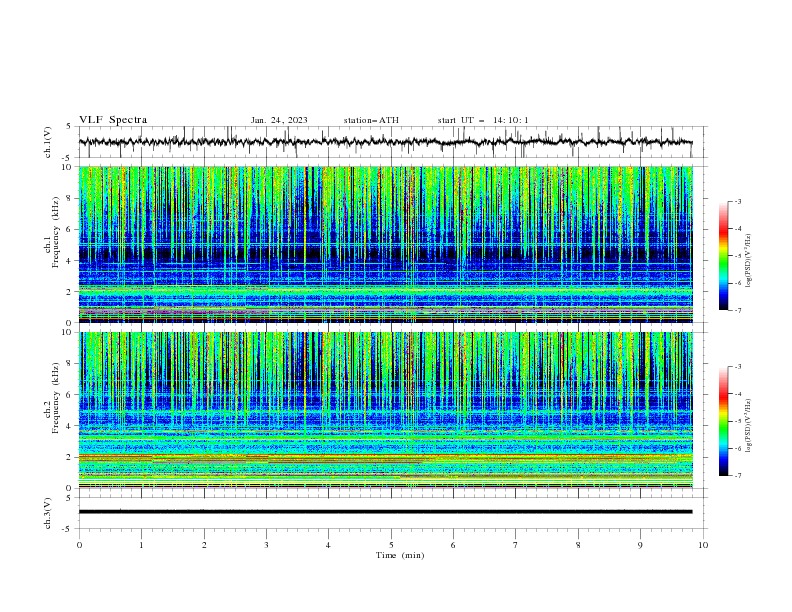Click the log(PSD) label beside the ch.1 color bar
Viewport: 792px width, 612px height.
(749, 261)
